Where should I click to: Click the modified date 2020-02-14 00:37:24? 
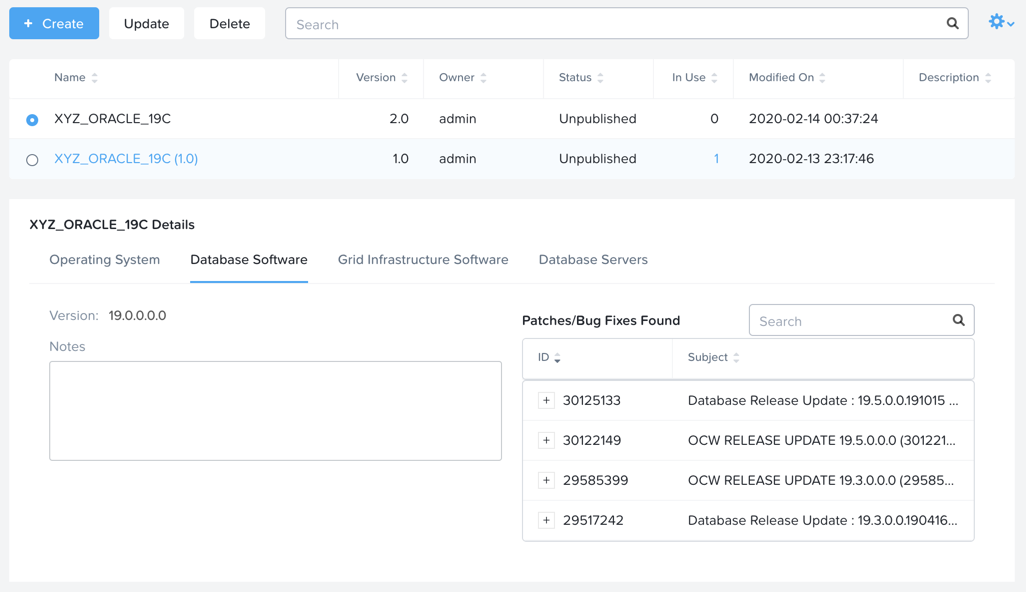pos(813,118)
